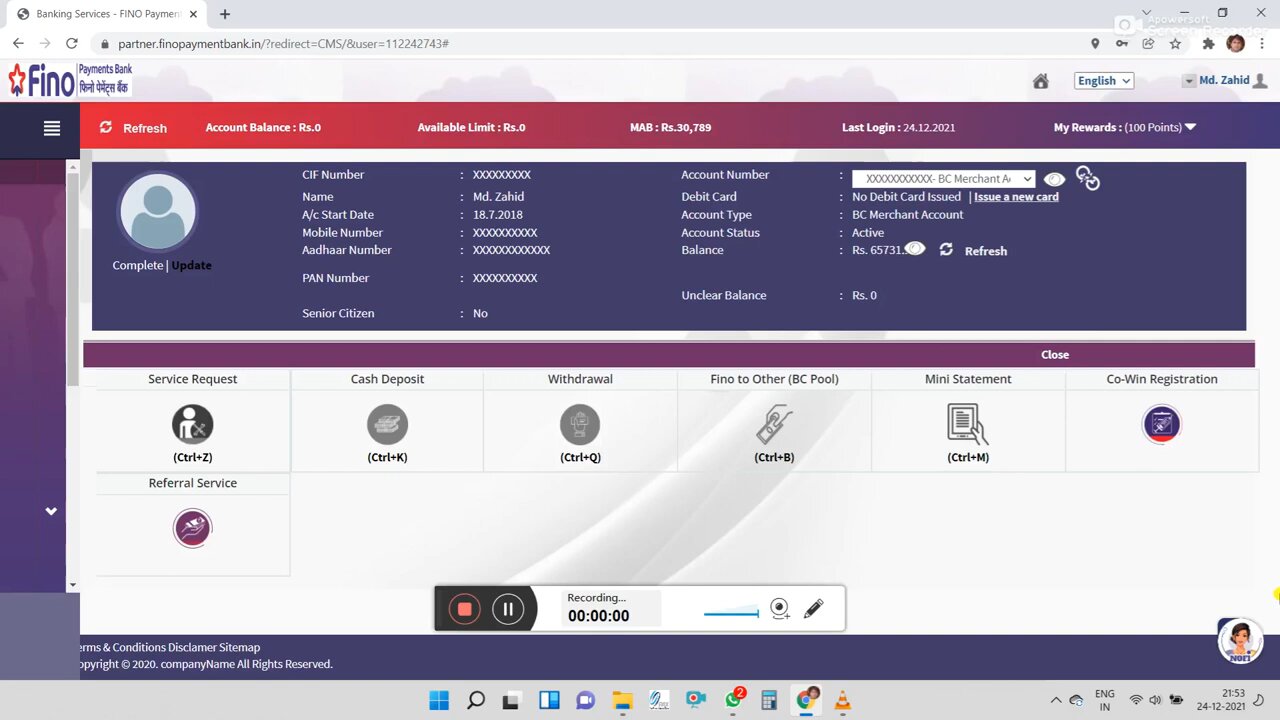Click the profile Update link
Viewport: 1280px width, 720px height.
pyautogui.click(x=191, y=265)
